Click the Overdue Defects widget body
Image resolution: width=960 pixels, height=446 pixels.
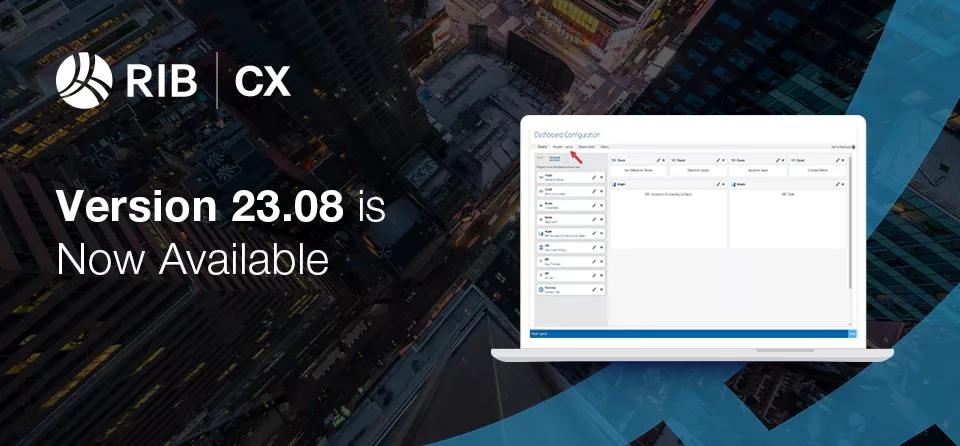(817, 170)
